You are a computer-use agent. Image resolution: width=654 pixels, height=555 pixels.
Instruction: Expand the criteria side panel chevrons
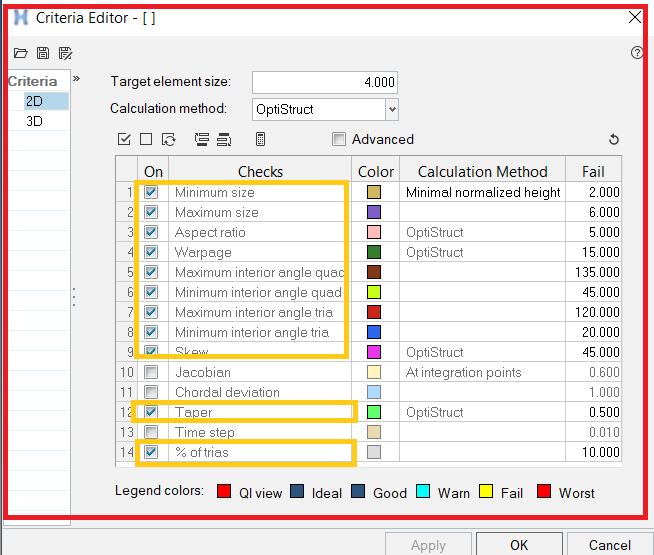pyautogui.click(x=76, y=78)
